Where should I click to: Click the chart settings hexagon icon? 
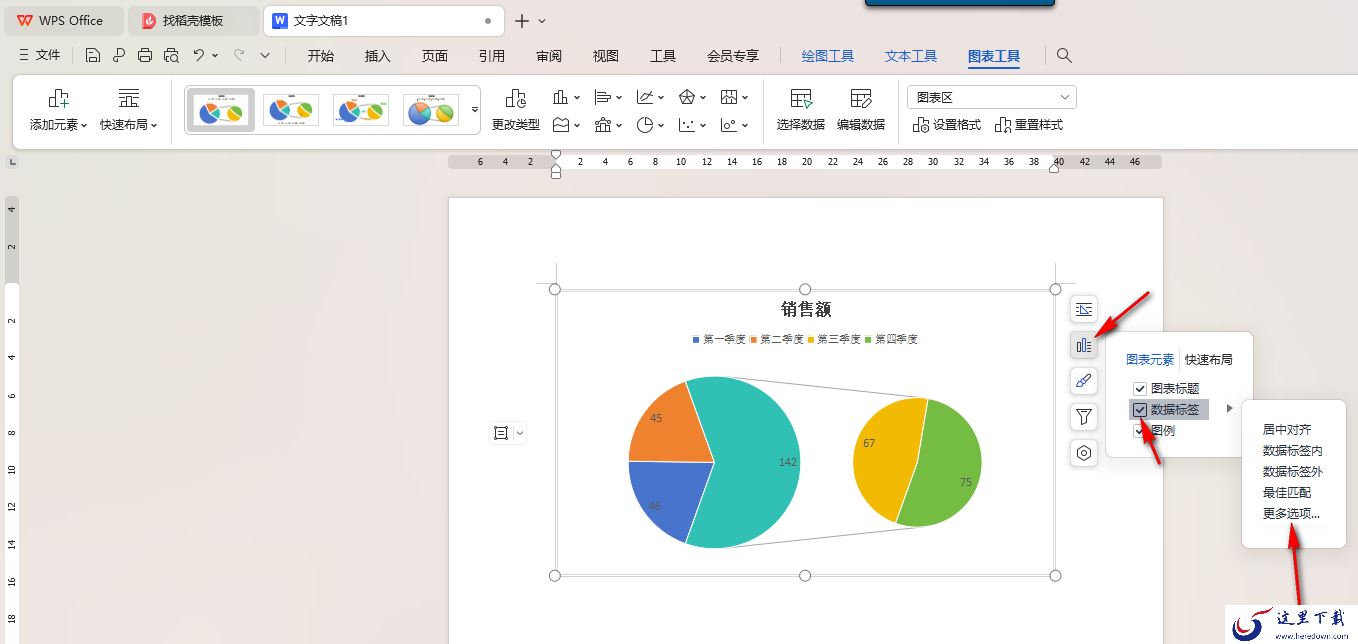pos(1084,453)
